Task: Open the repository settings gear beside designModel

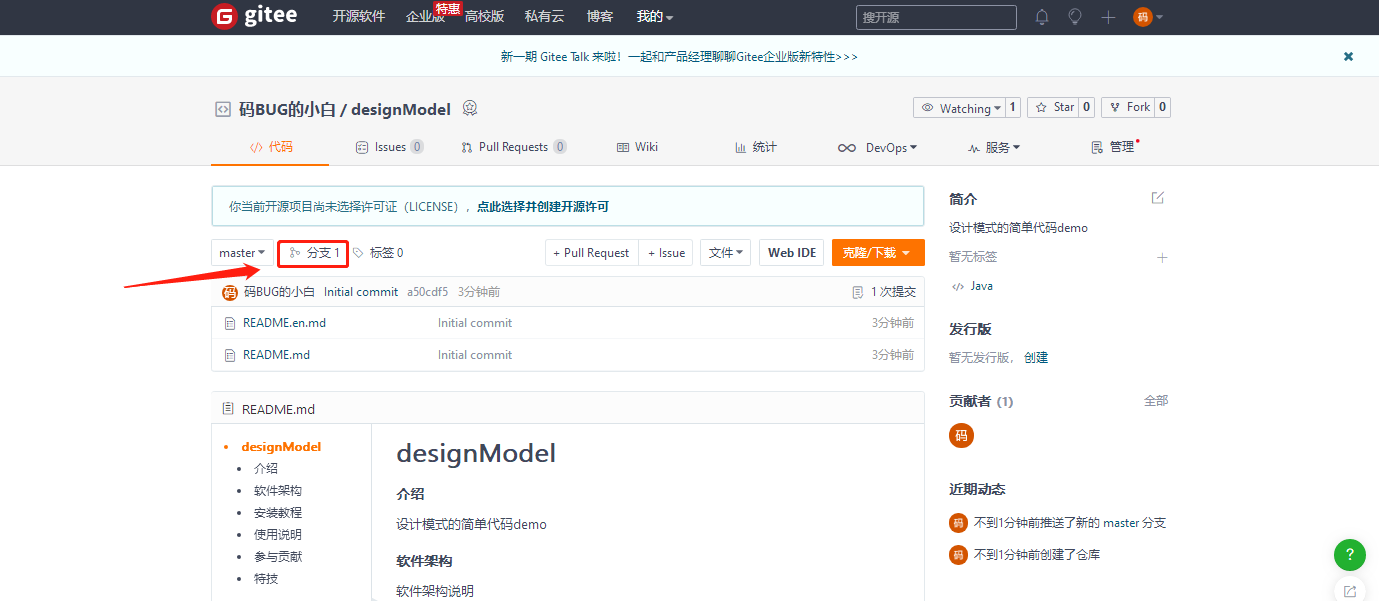Action: [x=470, y=108]
